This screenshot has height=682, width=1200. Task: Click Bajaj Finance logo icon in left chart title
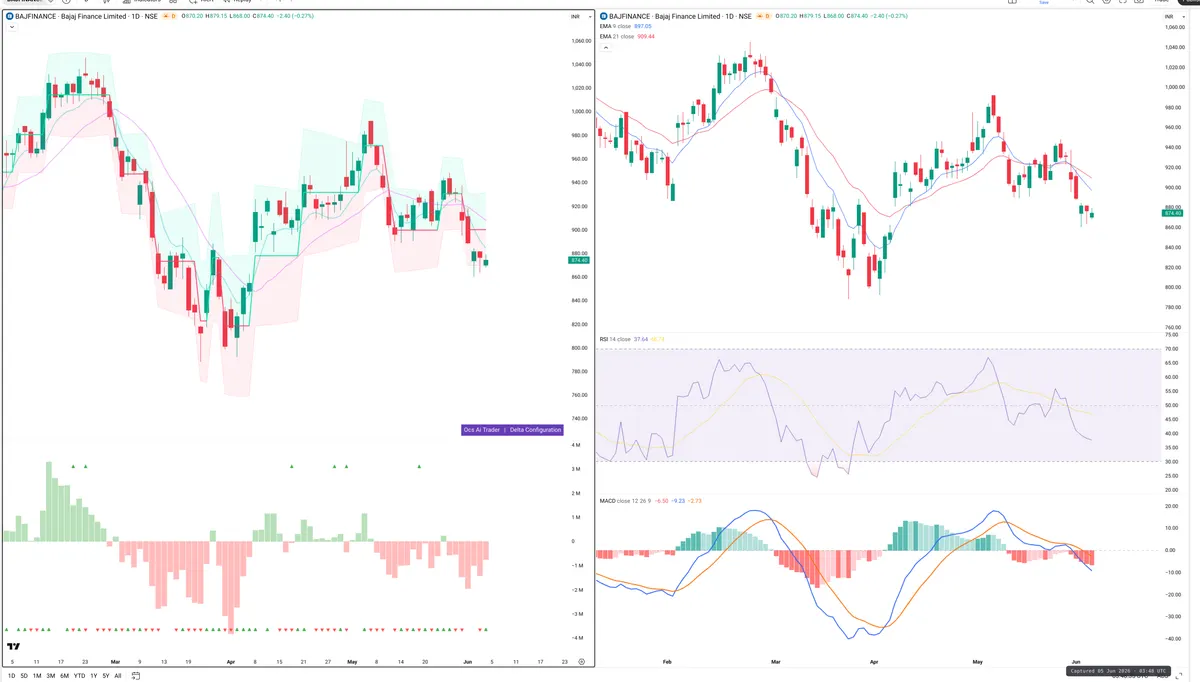[10, 17]
